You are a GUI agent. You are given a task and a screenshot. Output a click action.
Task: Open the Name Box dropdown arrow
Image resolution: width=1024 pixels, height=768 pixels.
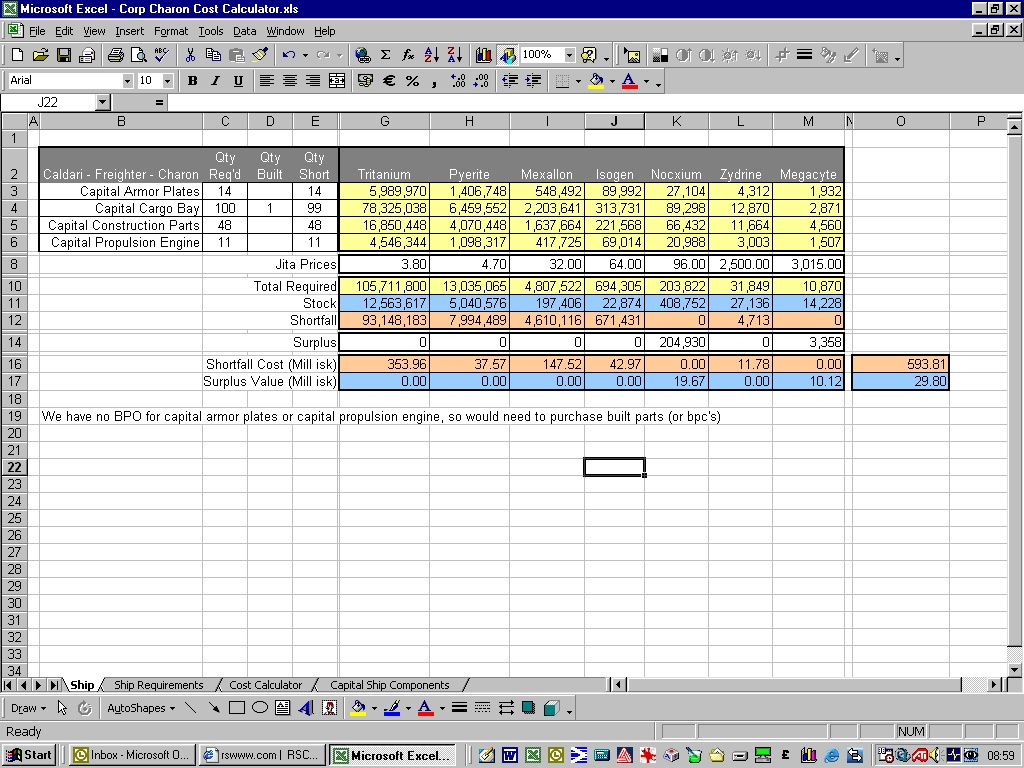pos(102,102)
